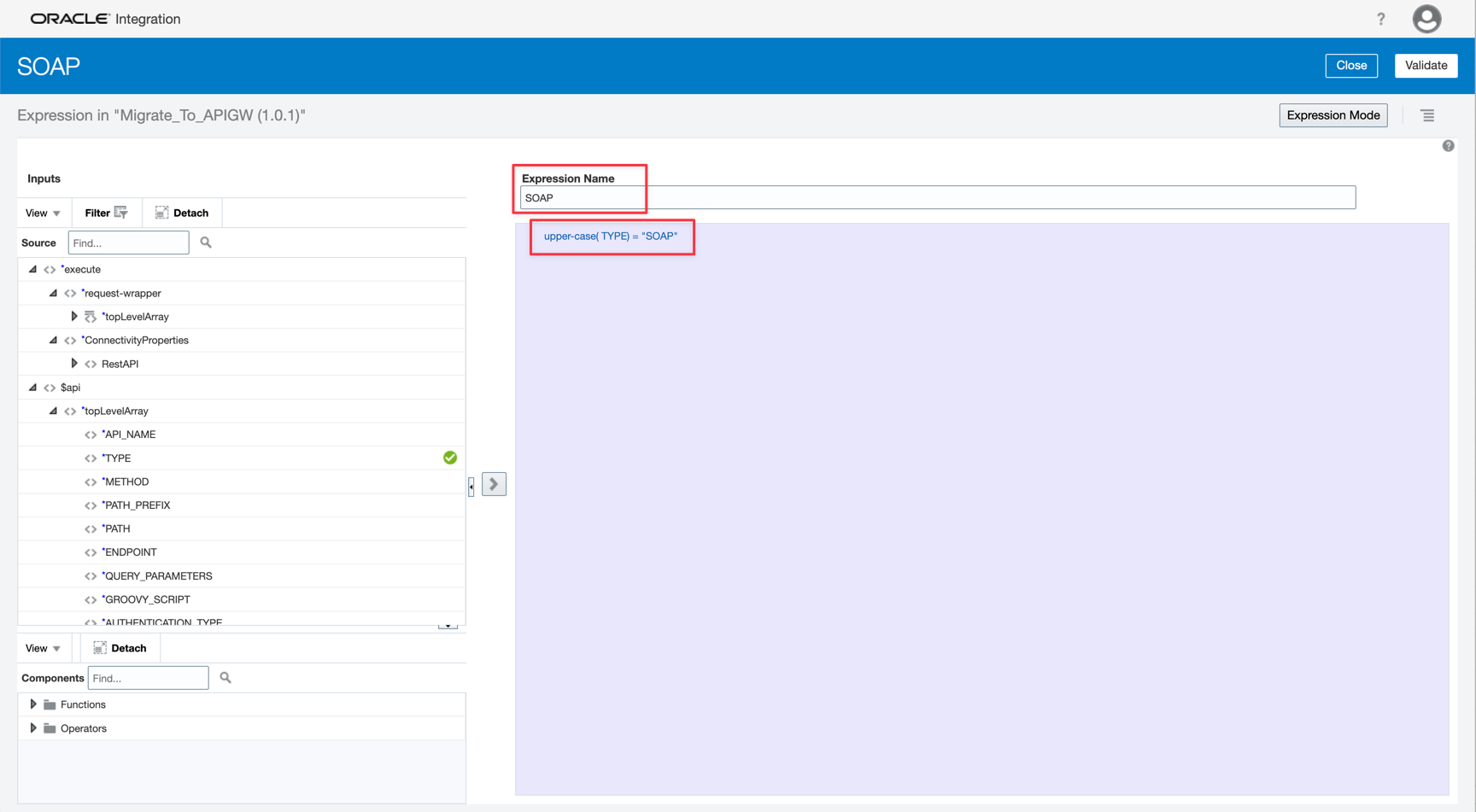Select the TYPE node XML element icon

pos(91,458)
